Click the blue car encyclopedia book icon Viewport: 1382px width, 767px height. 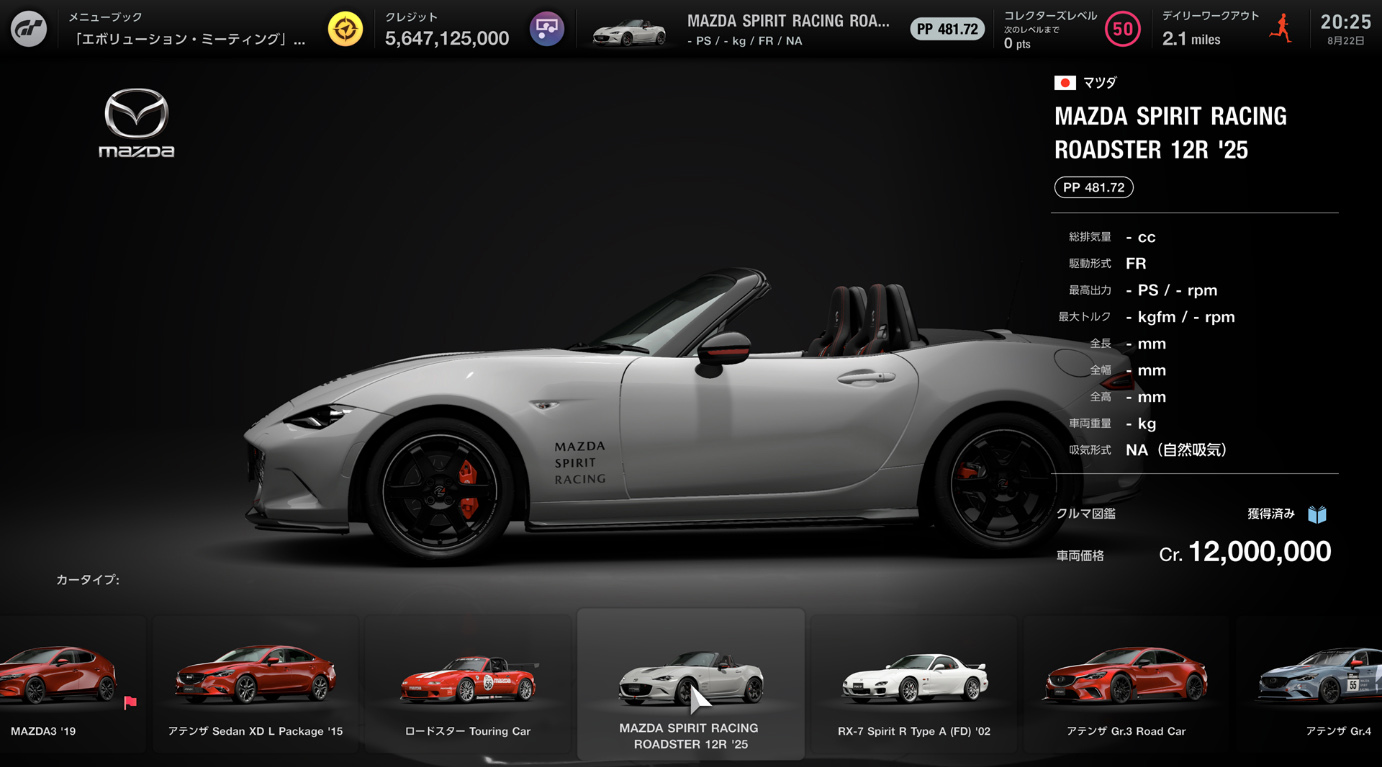[1317, 514]
